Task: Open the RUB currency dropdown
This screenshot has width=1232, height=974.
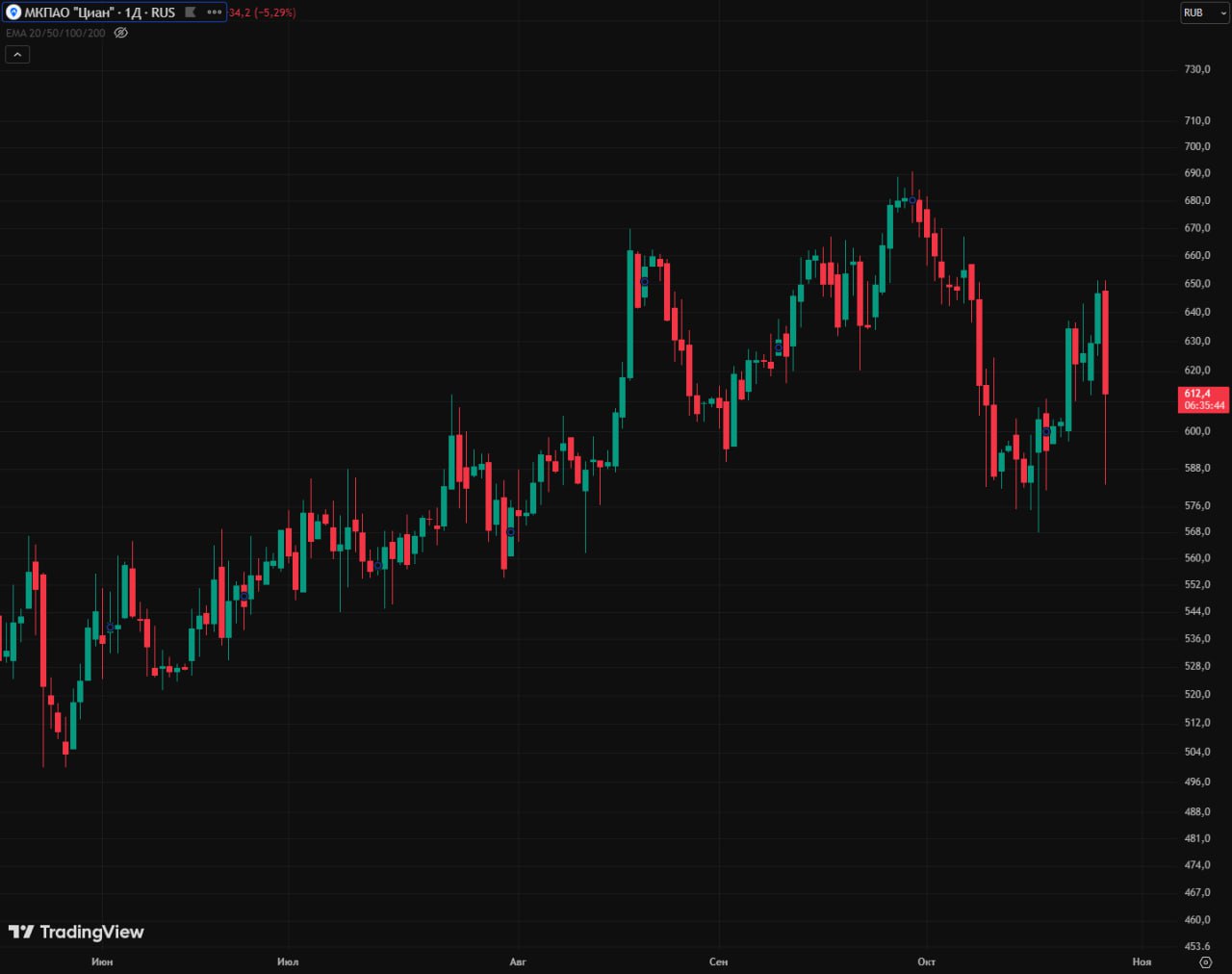Action: [1204, 13]
